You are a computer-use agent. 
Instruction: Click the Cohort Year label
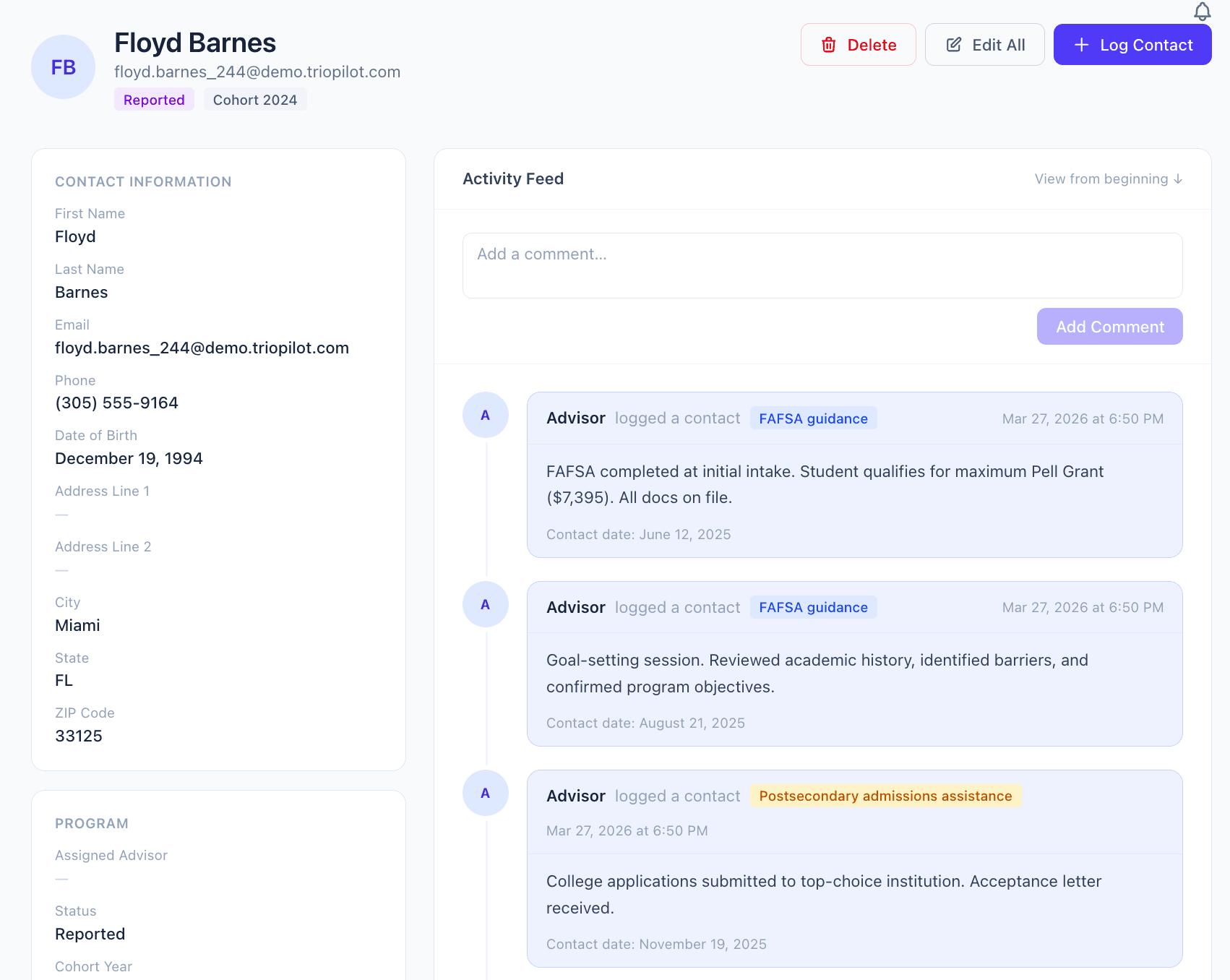(94, 967)
